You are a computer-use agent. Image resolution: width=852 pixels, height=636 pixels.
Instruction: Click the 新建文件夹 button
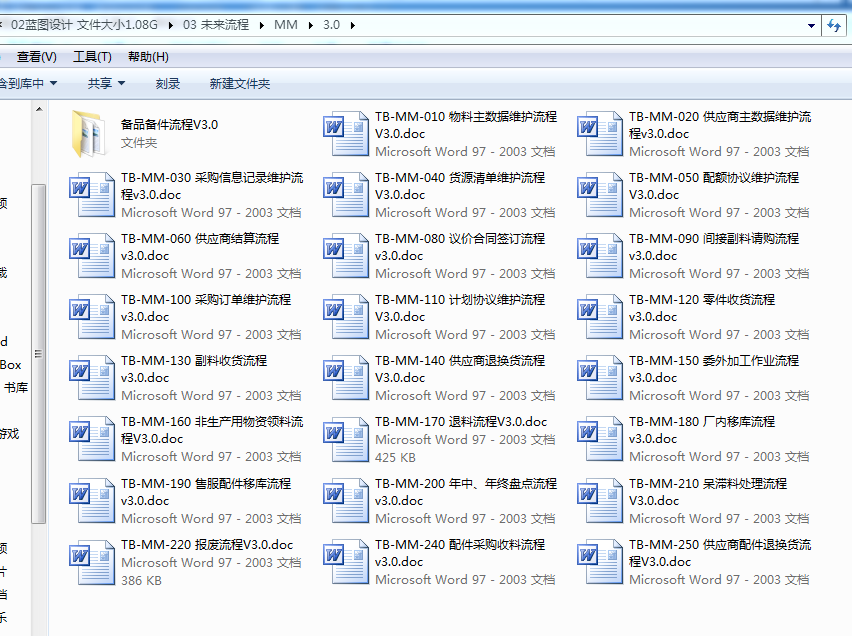click(x=240, y=83)
